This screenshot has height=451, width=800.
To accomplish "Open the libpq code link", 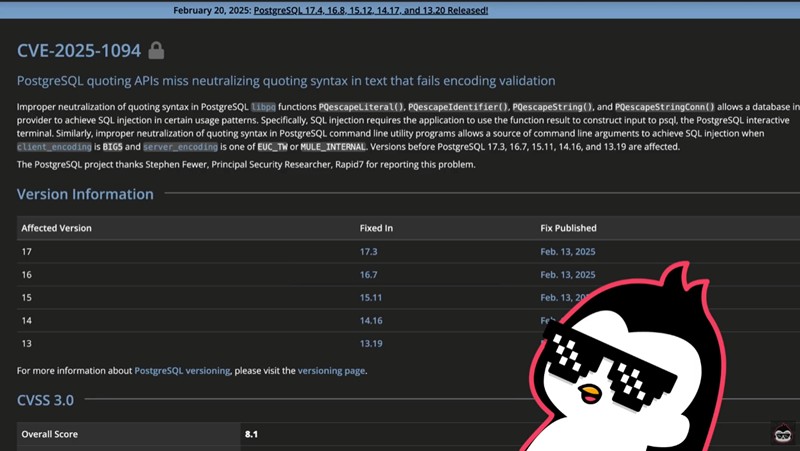I will (263, 107).
